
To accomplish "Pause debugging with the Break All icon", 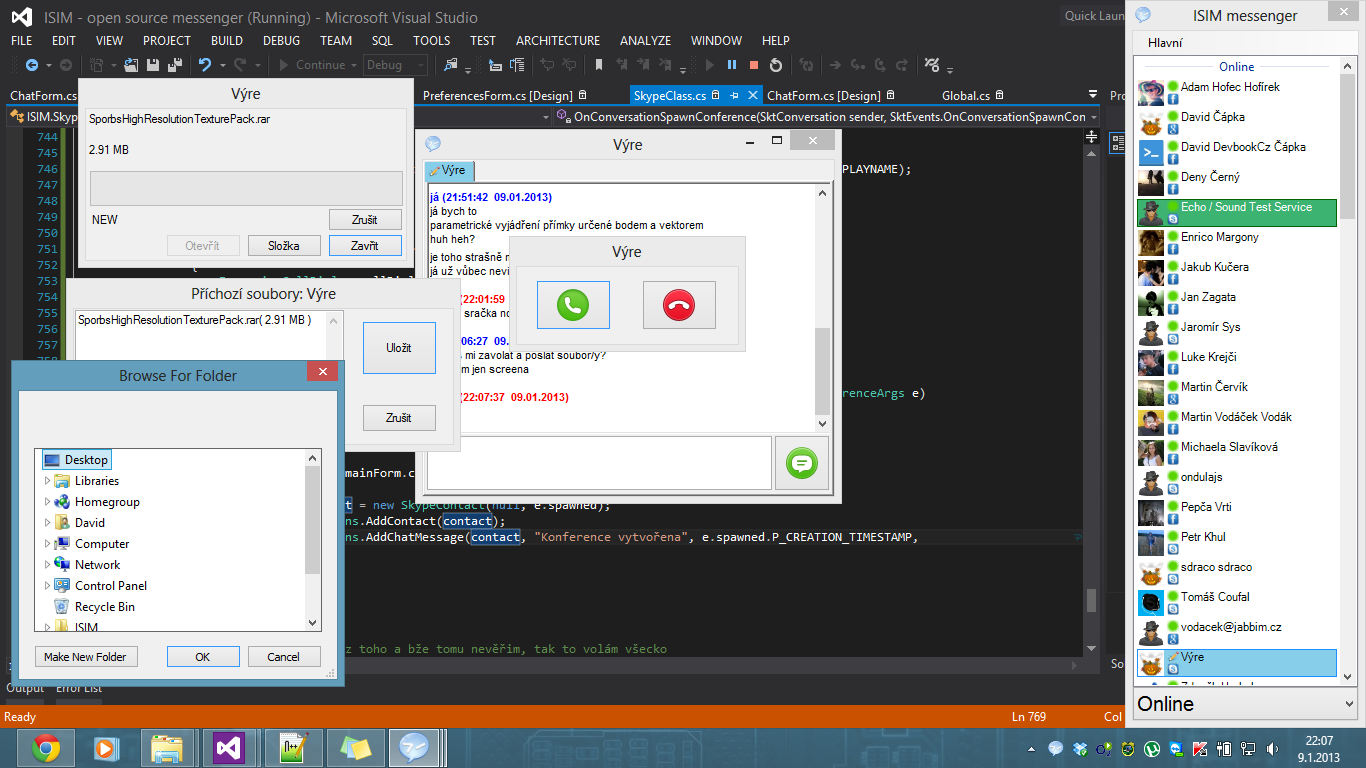I will click(x=732, y=65).
